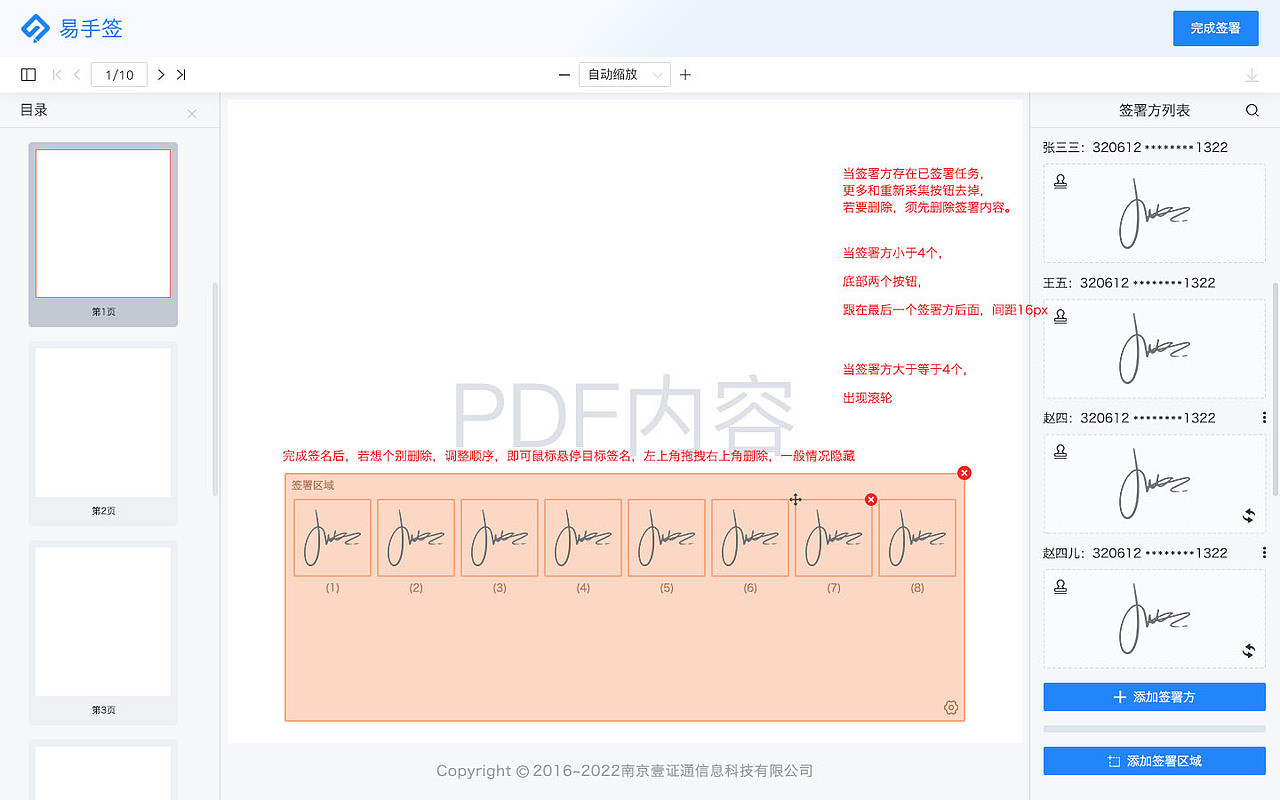Open search in the 签署方列表 panel
This screenshot has height=800, width=1280.
coord(1252,110)
